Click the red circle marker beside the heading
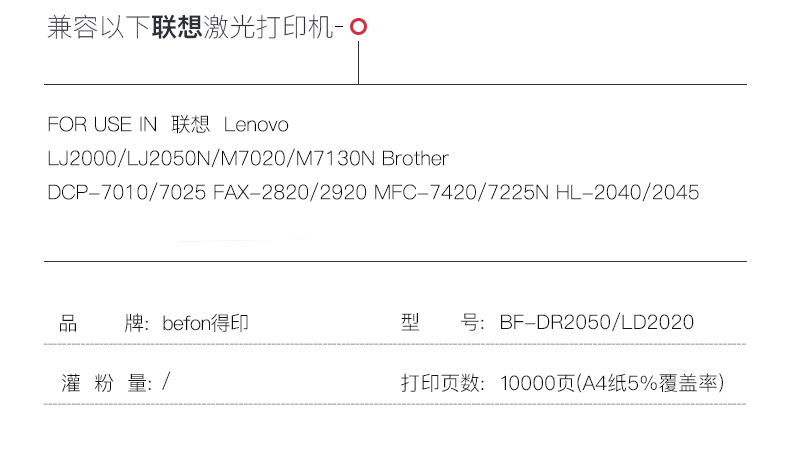 pos(359,28)
